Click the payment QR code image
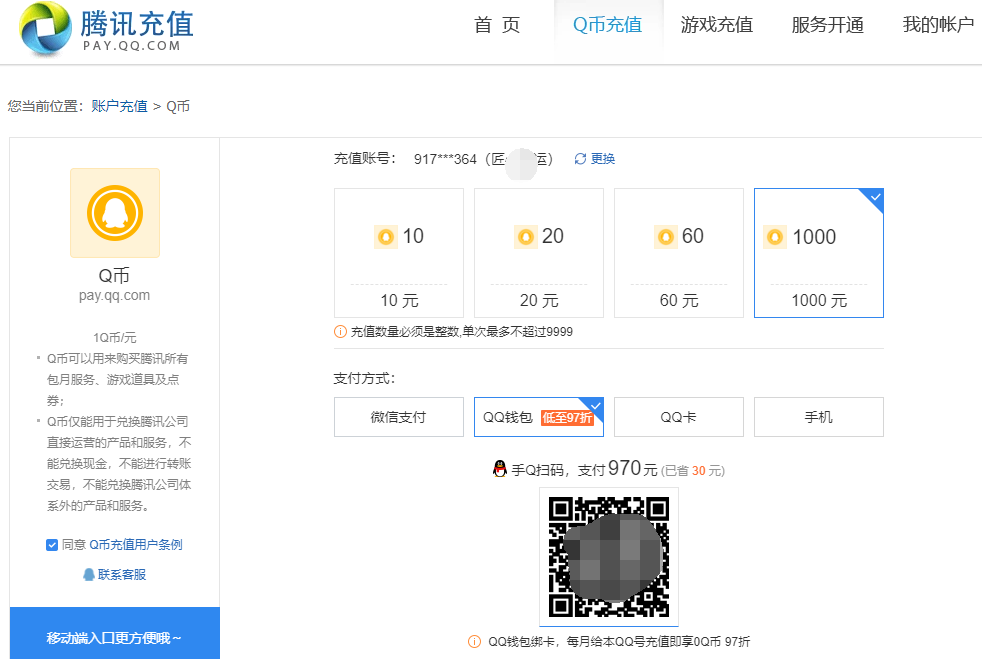982x659 pixels. 609,557
